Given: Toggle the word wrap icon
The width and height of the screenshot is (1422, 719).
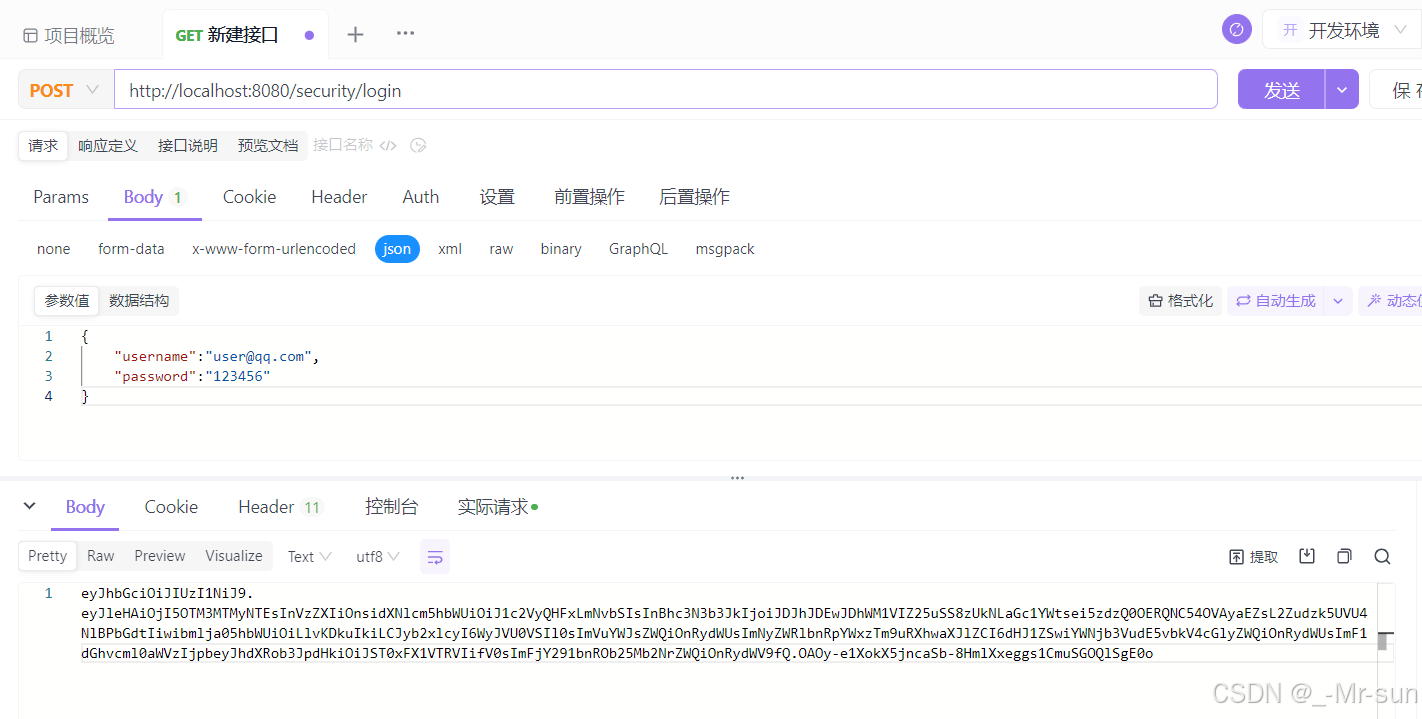Looking at the screenshot, I should [x=435, y=557].
